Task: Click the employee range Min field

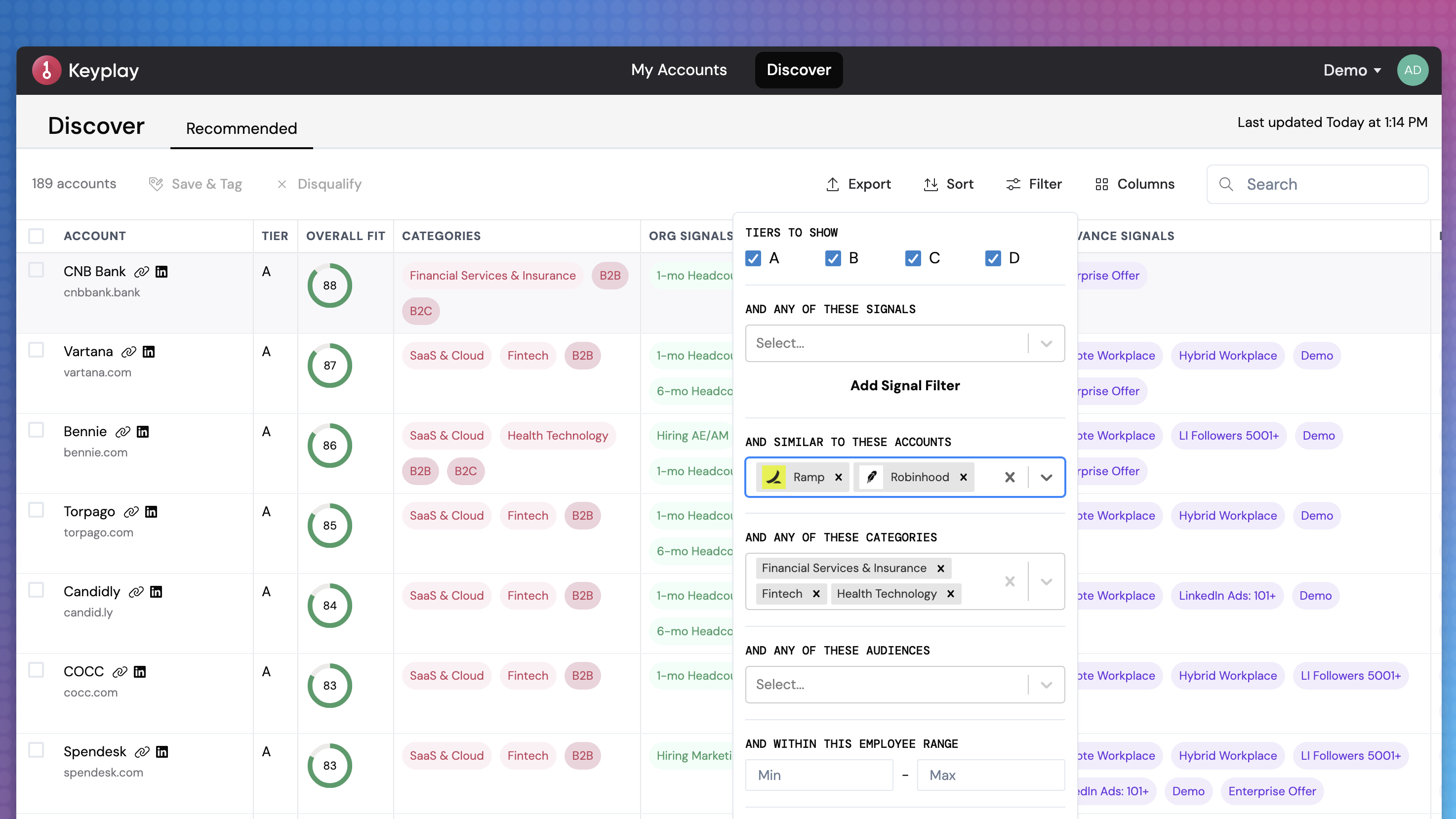Action: pyautogui.click(x=819, y=775)
